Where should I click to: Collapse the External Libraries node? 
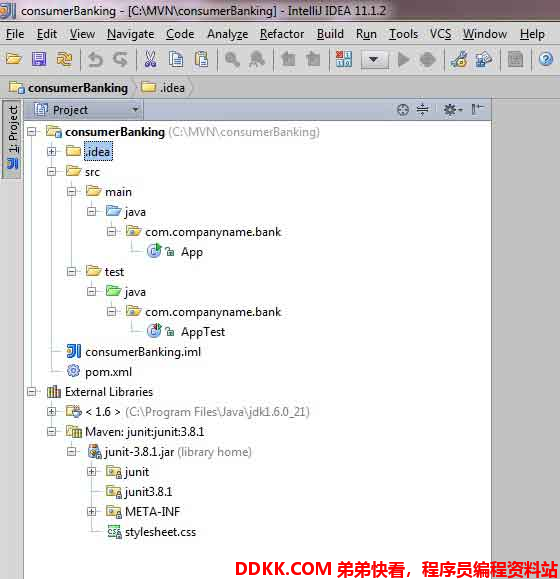point(31,391)
